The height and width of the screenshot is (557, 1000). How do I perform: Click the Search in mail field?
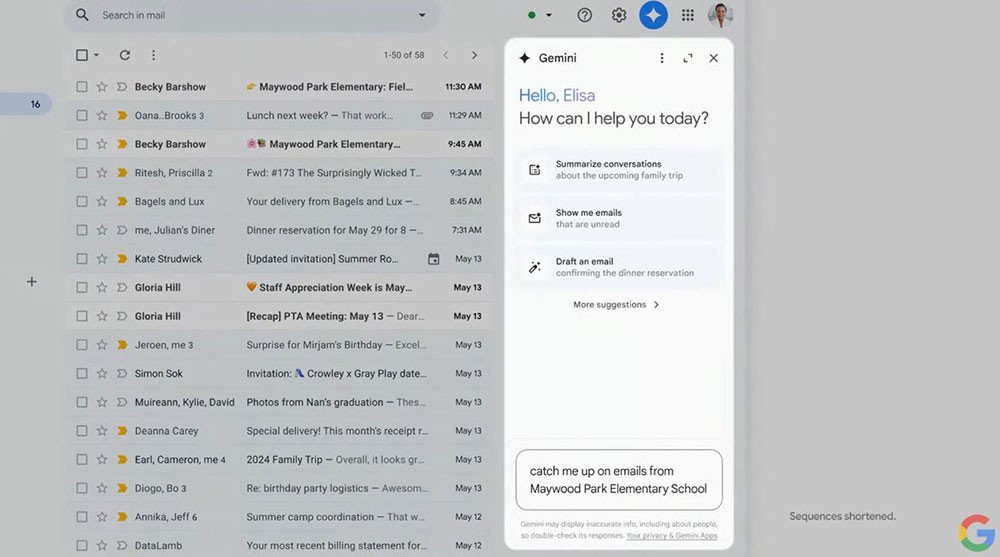252,15
